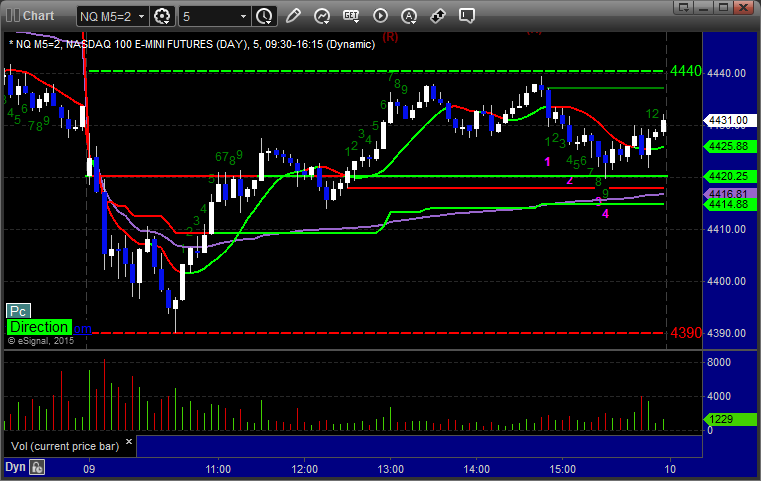Viewport: 761px width, 481px height.
Task: Click the 4440.00 price axis label
Action: (x=727, y=73)
